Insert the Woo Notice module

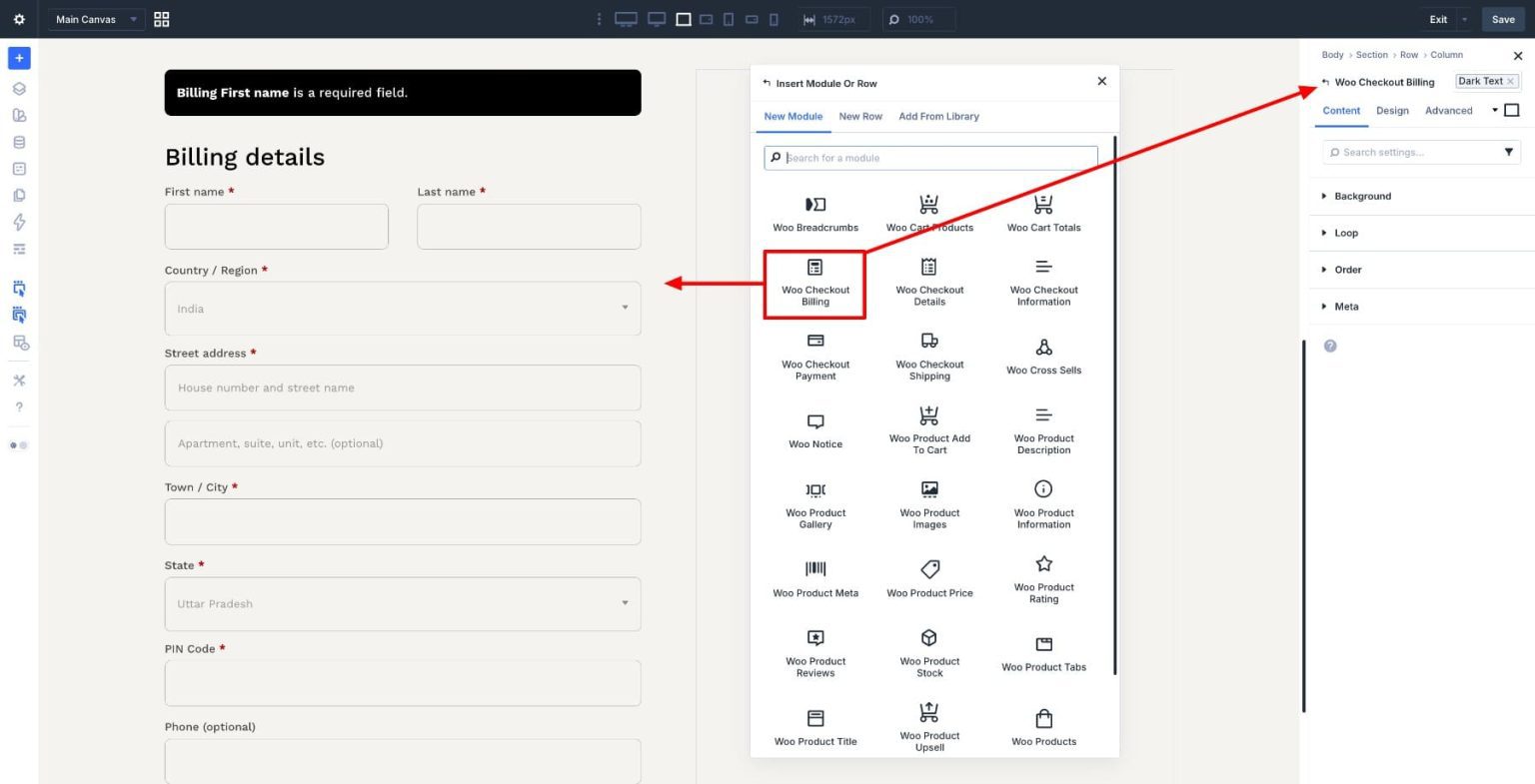point(815,431)
